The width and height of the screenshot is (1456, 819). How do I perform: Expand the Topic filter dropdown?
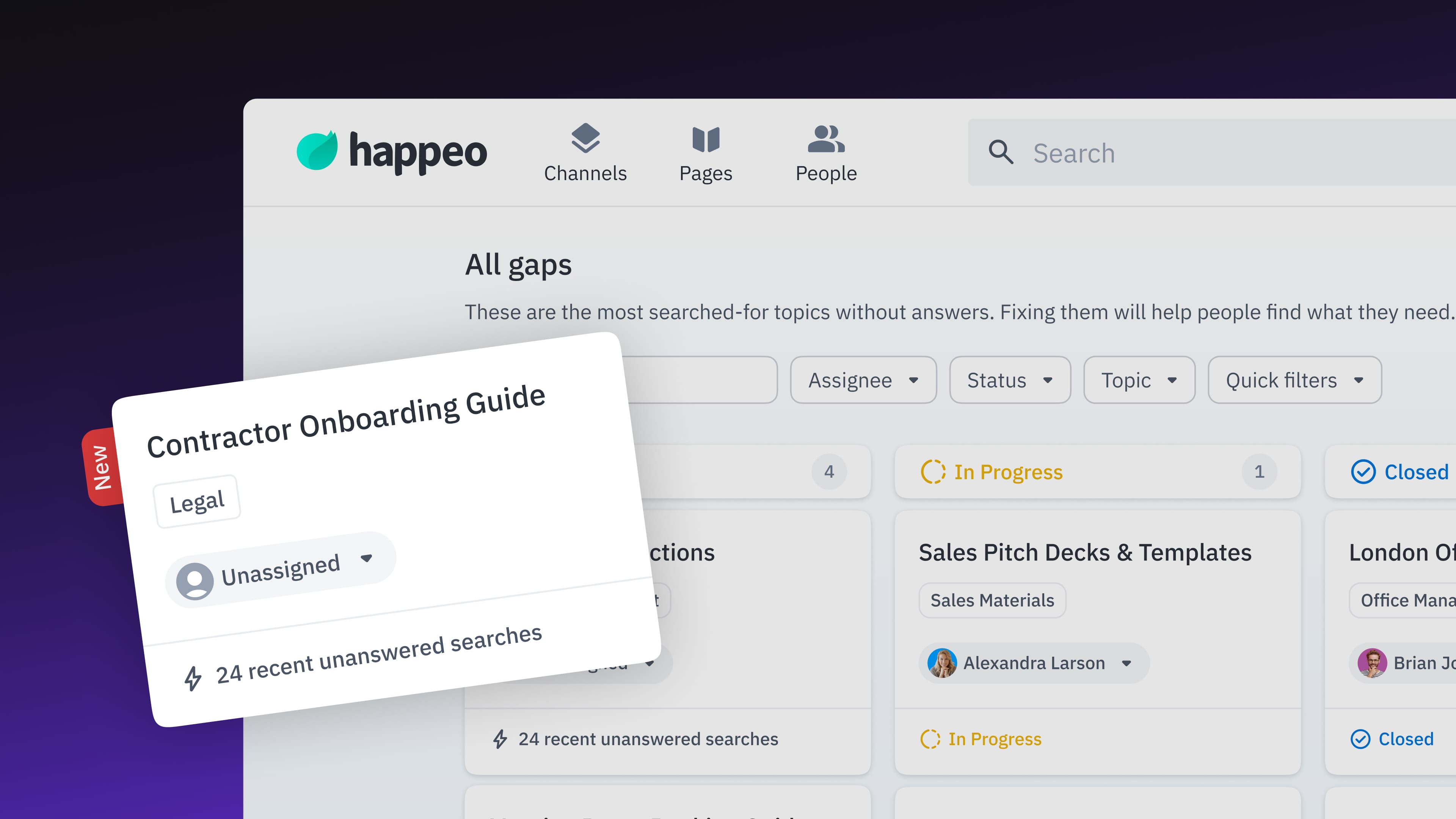click(x=1139, y=380)
